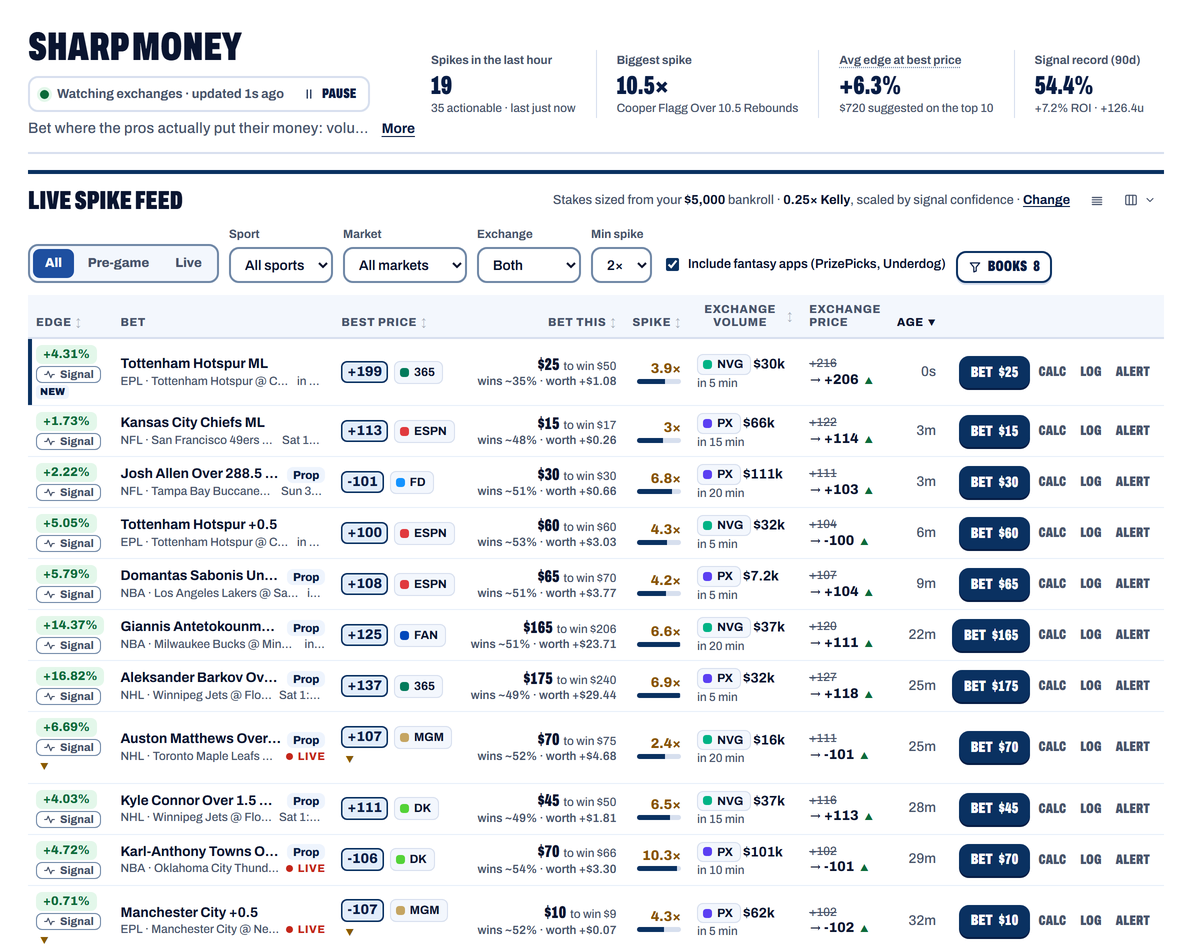1192x947 pixels.
Task: Click the spike bar under 10.3×
Action: (x=658, y=869)
